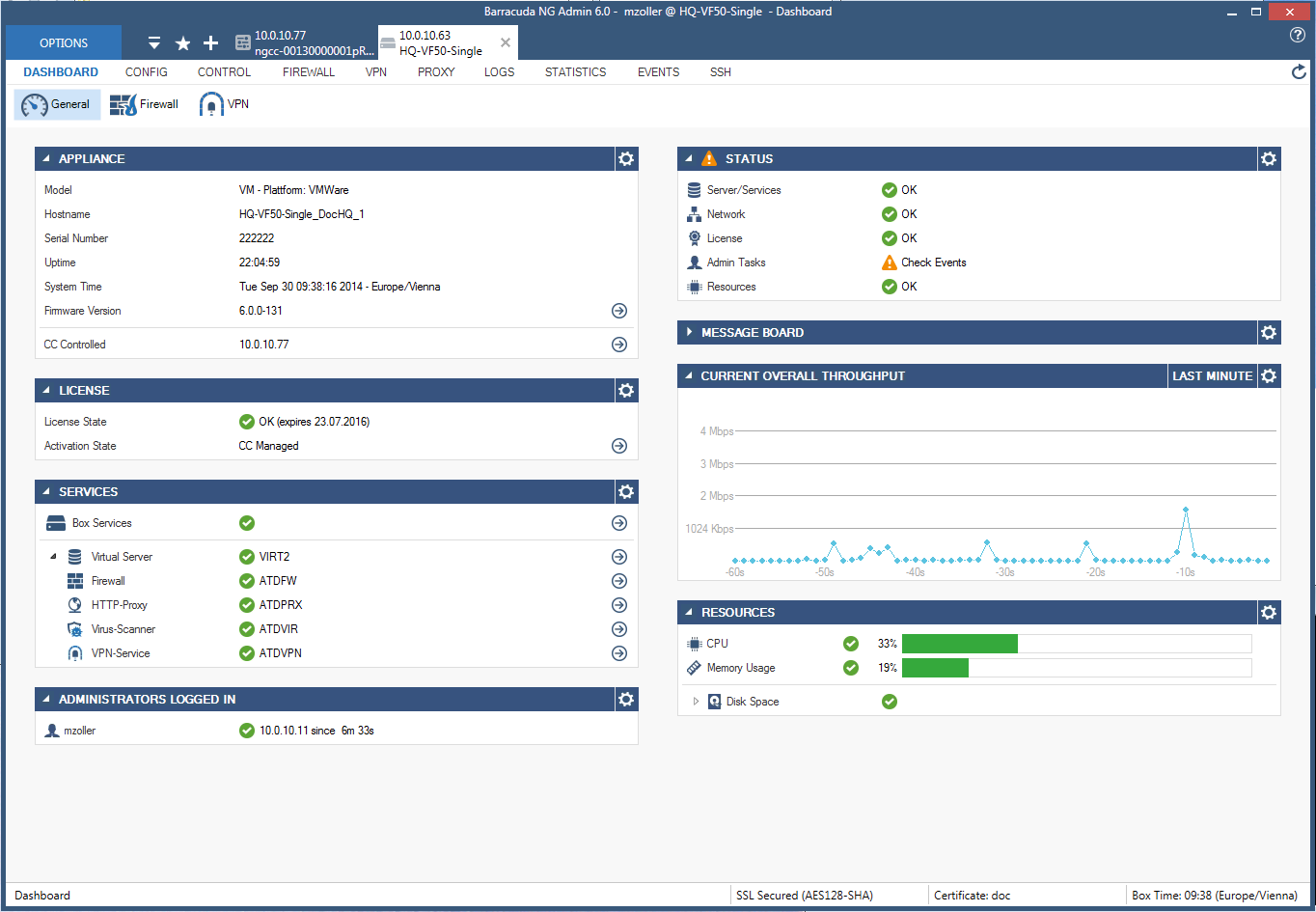Click the plus icon to add connection

[x=211, y=43]
